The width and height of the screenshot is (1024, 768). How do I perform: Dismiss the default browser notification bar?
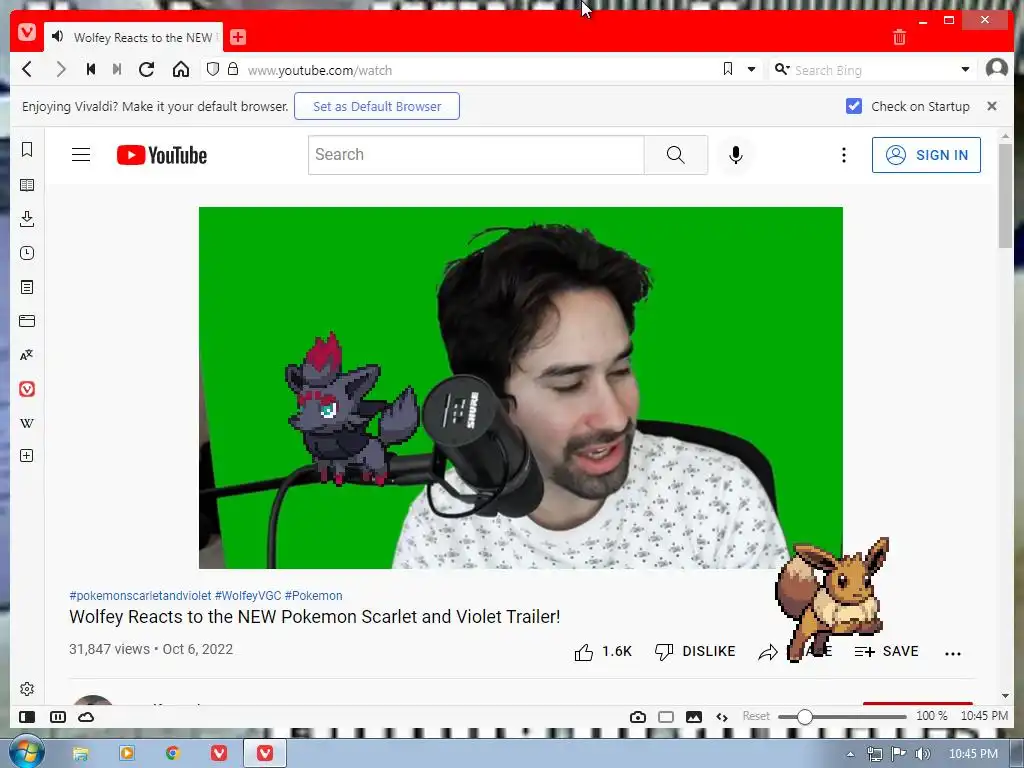(991, 106)
